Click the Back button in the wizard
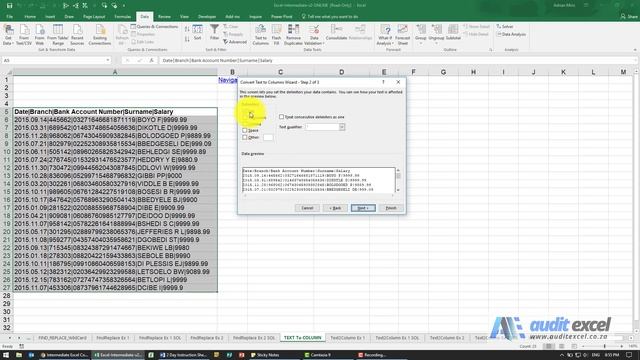Viewport: 640px width, 360px height. coord(335,208)
